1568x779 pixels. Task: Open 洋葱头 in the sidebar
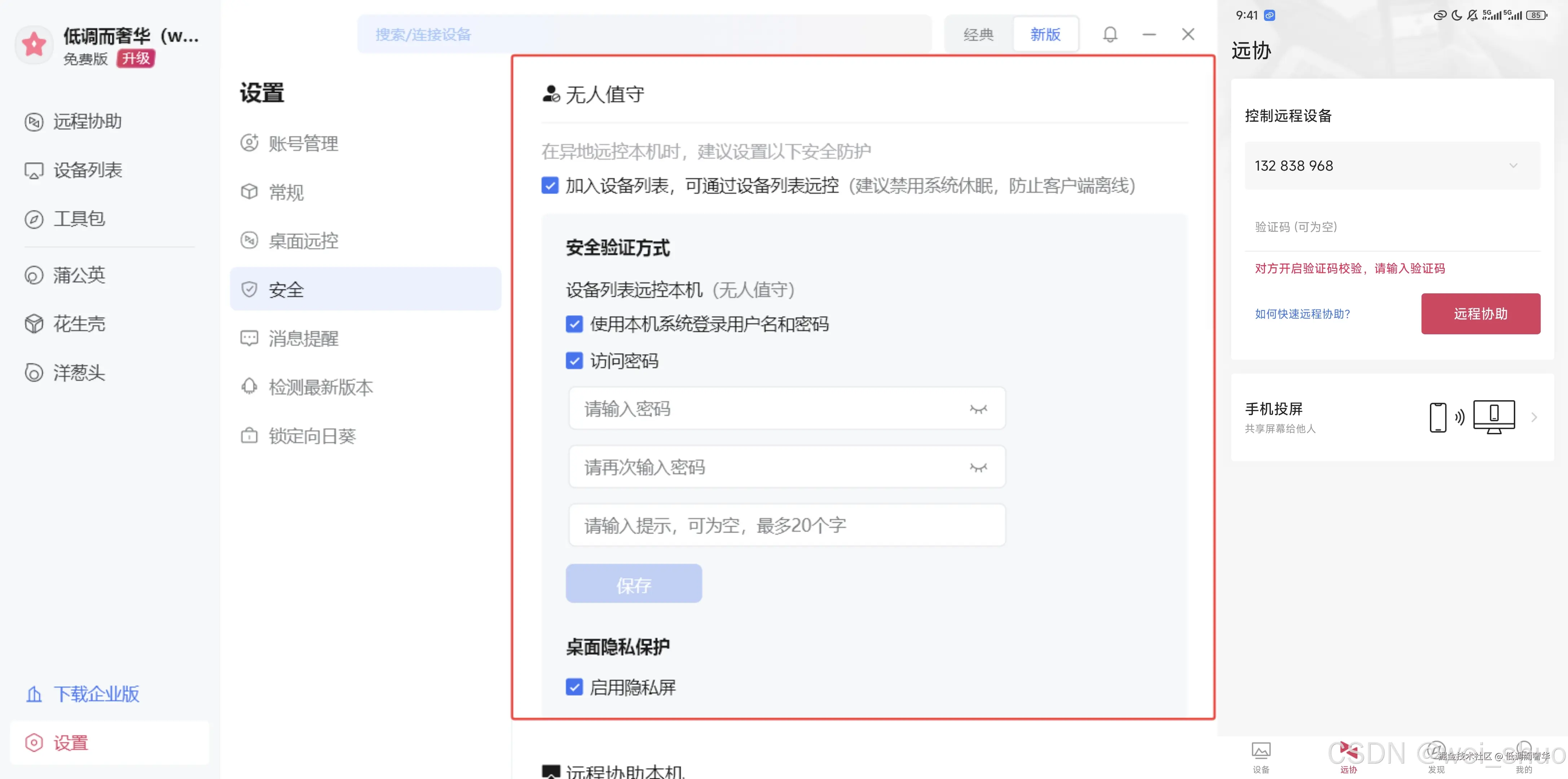tap(78, 373)
